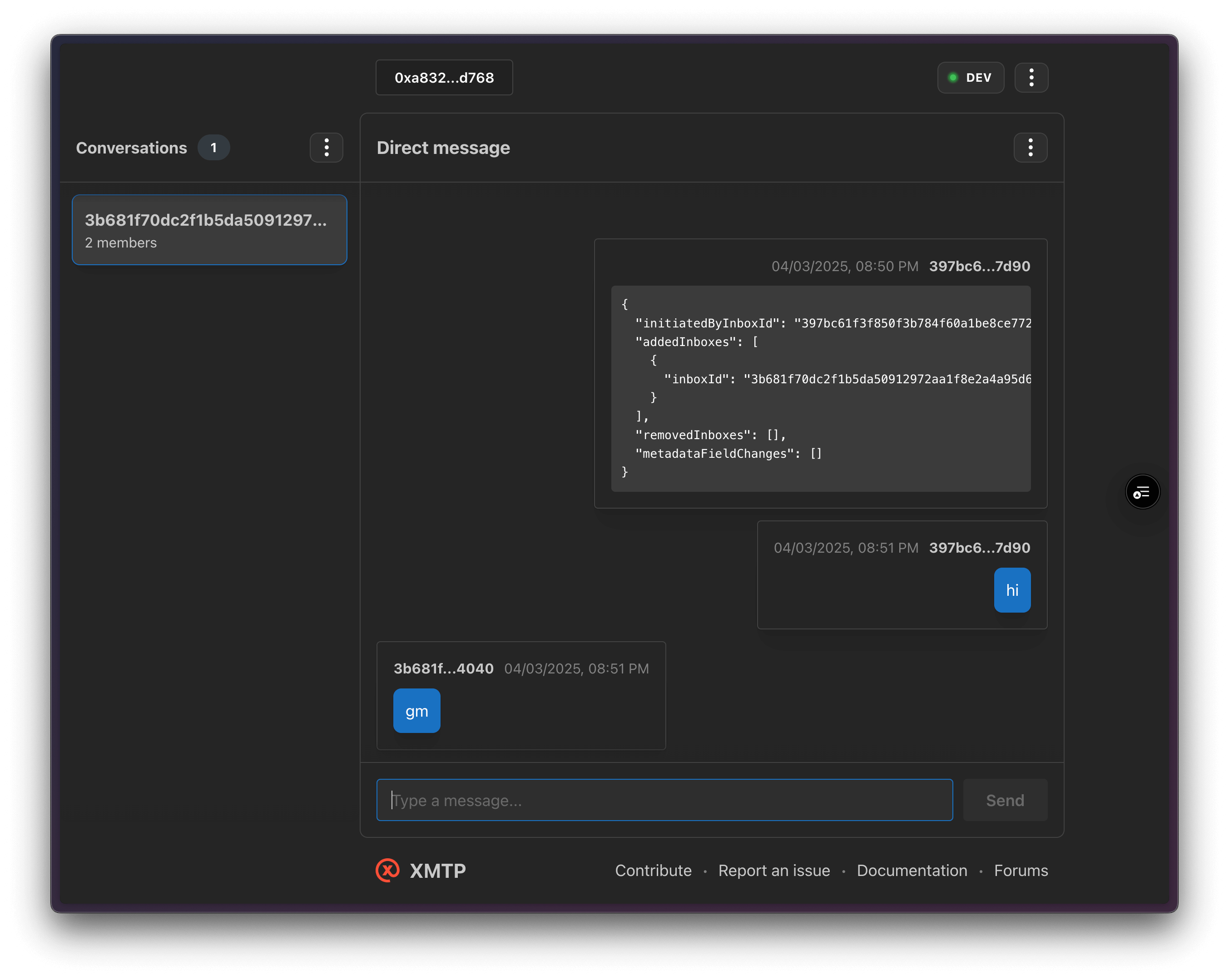The image size is (1229, 980).
Task: Click the floating devtools round icon
Action: click(x=1142, y=492)
